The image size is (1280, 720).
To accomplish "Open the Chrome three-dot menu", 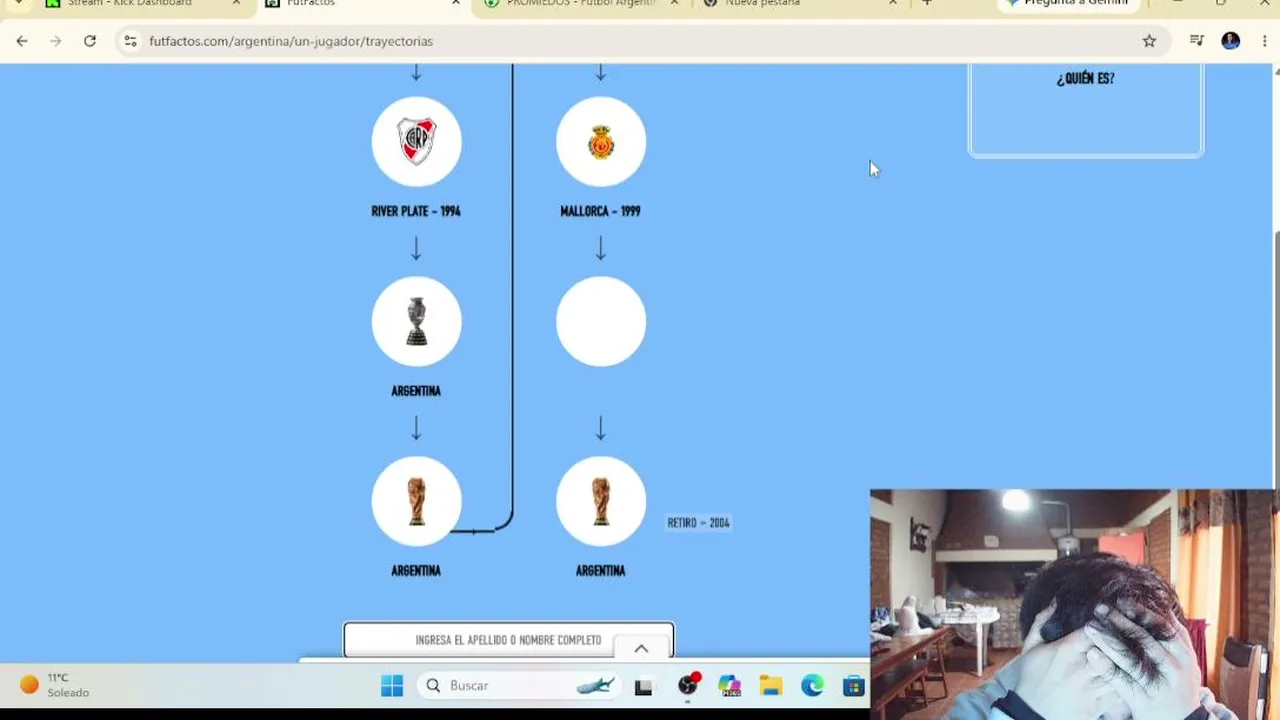I will click(x=1265, y=41).
